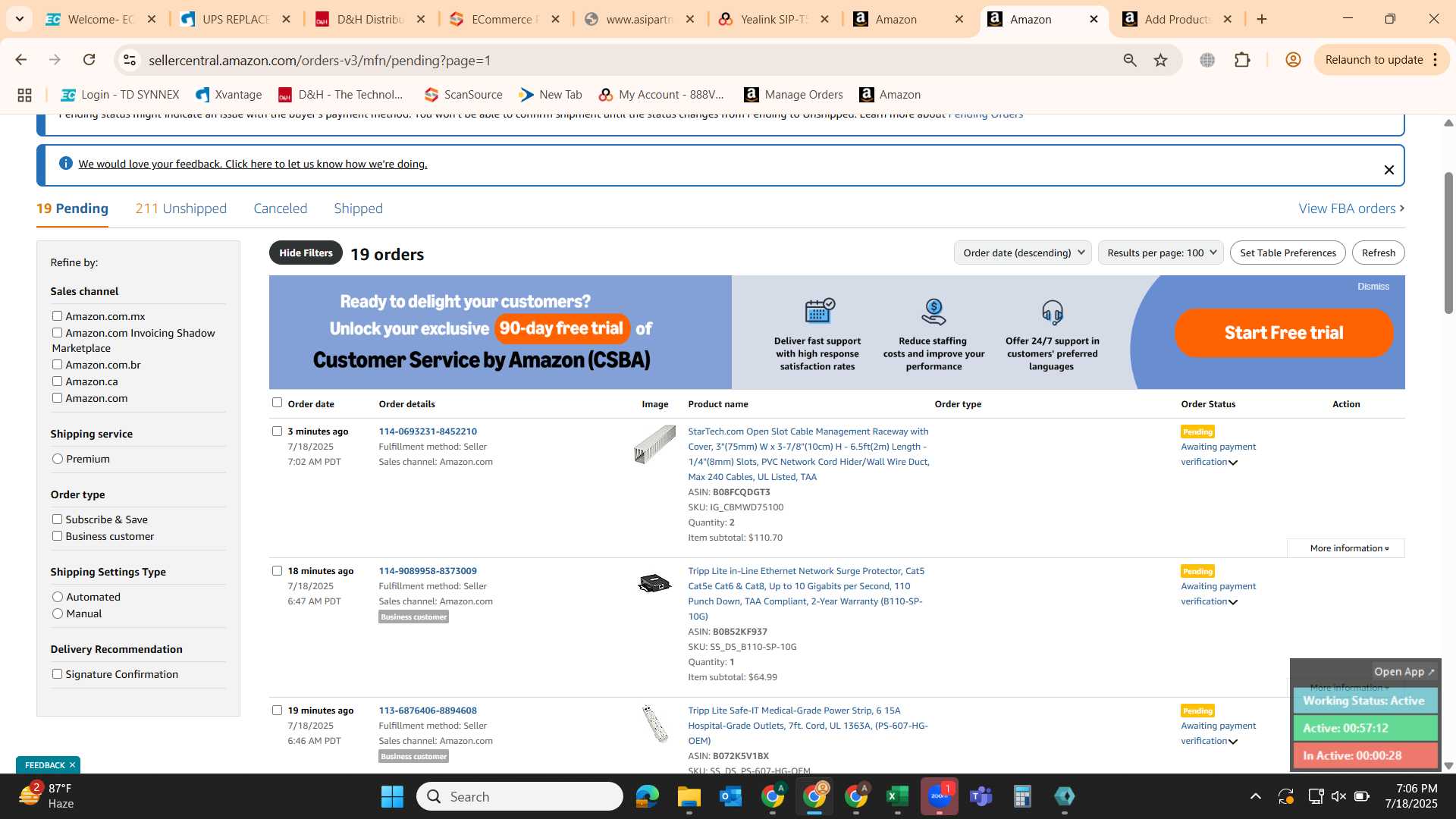The height and width of the screenshot is (819, 1456).
Task: Switch to the 211 Unshipped tab
Action: click(x=180, y=209)
